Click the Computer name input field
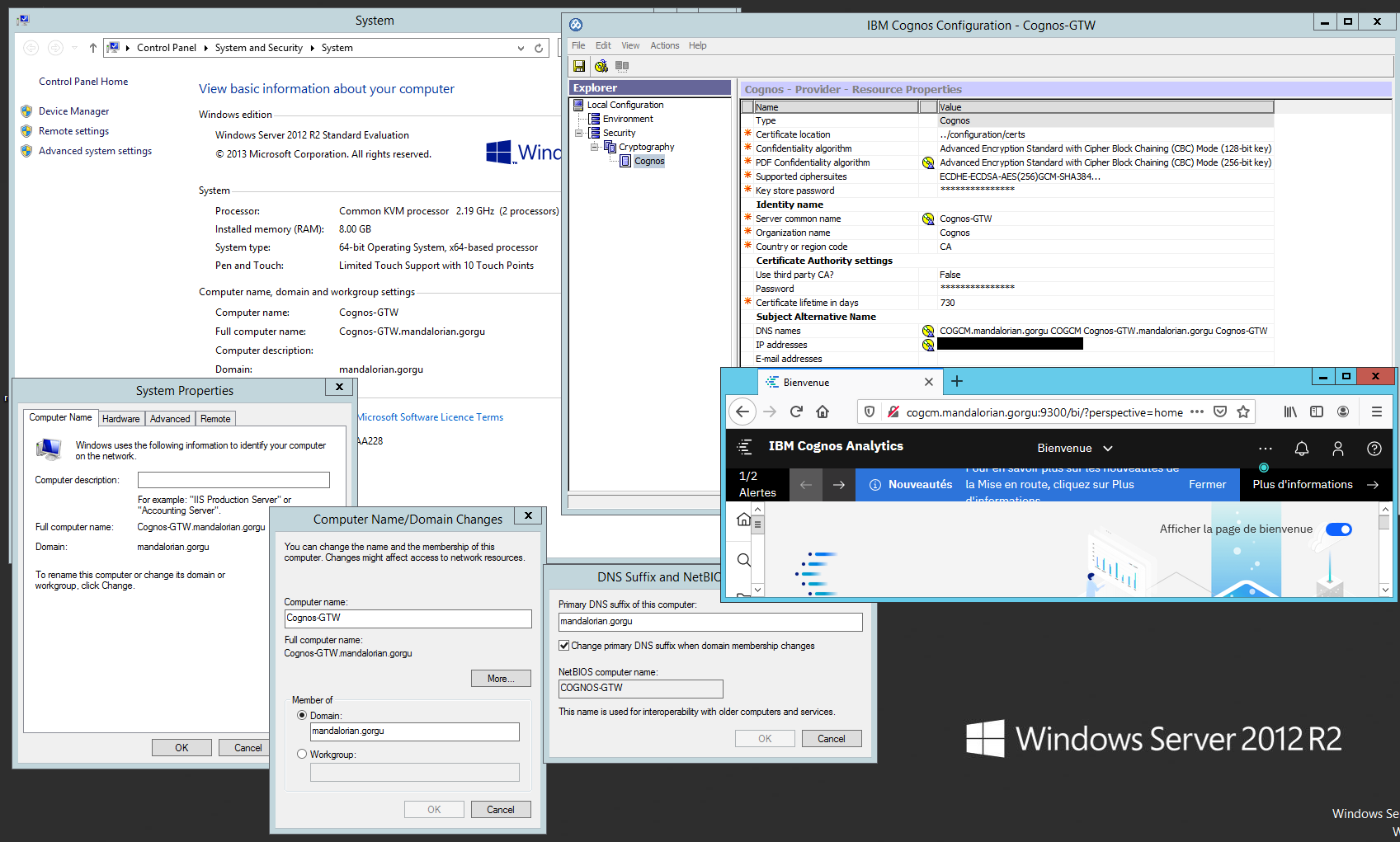 [x=408, y=619]
